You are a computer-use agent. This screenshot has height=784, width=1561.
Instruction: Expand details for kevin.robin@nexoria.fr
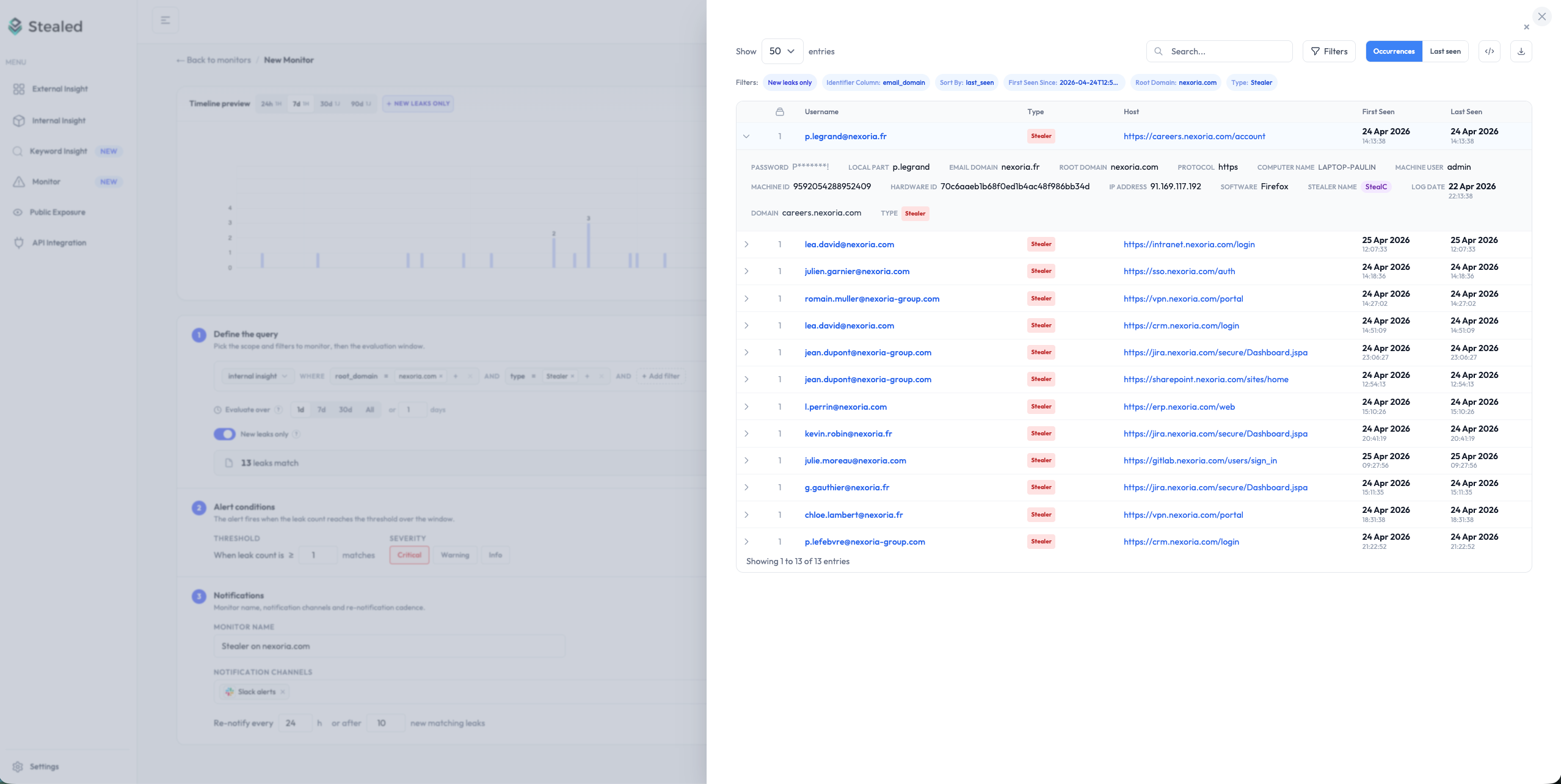(746, 434)
